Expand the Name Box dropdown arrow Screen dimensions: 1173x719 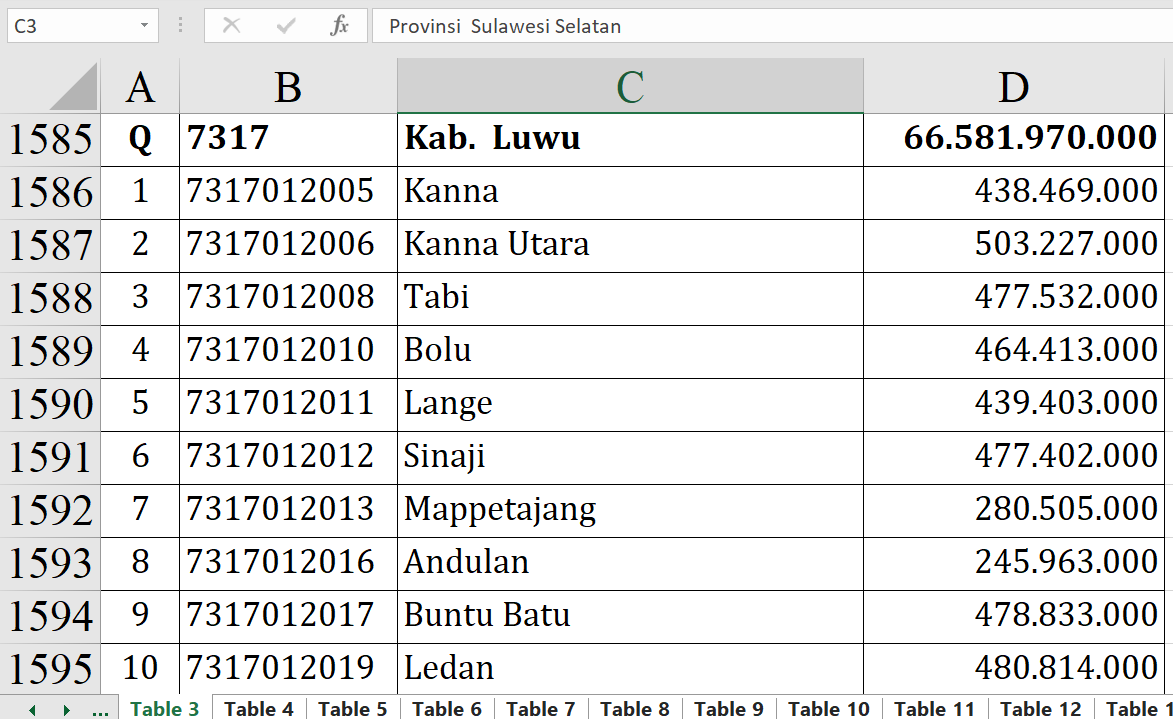point(145,26)
